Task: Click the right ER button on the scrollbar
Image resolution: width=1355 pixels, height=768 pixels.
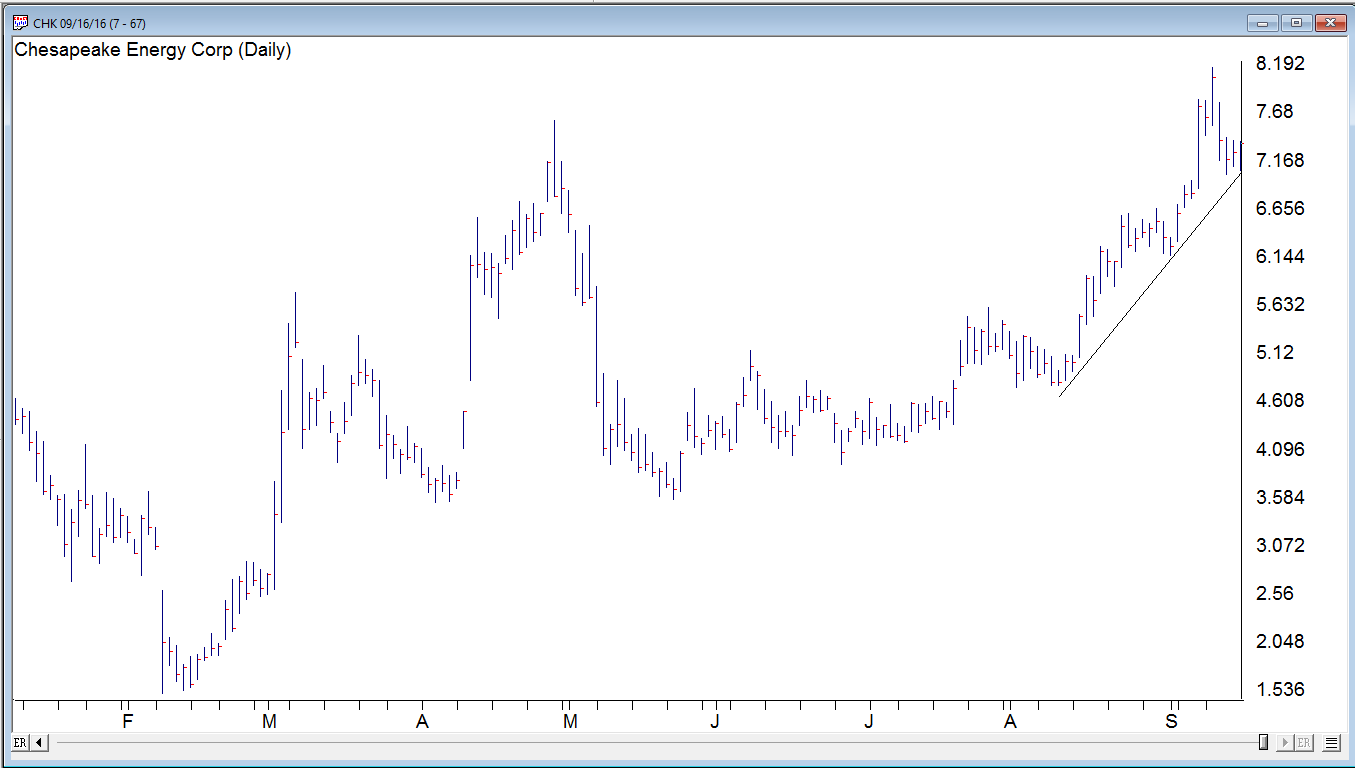Action: pyautogui.click(x=1303, y=742)
